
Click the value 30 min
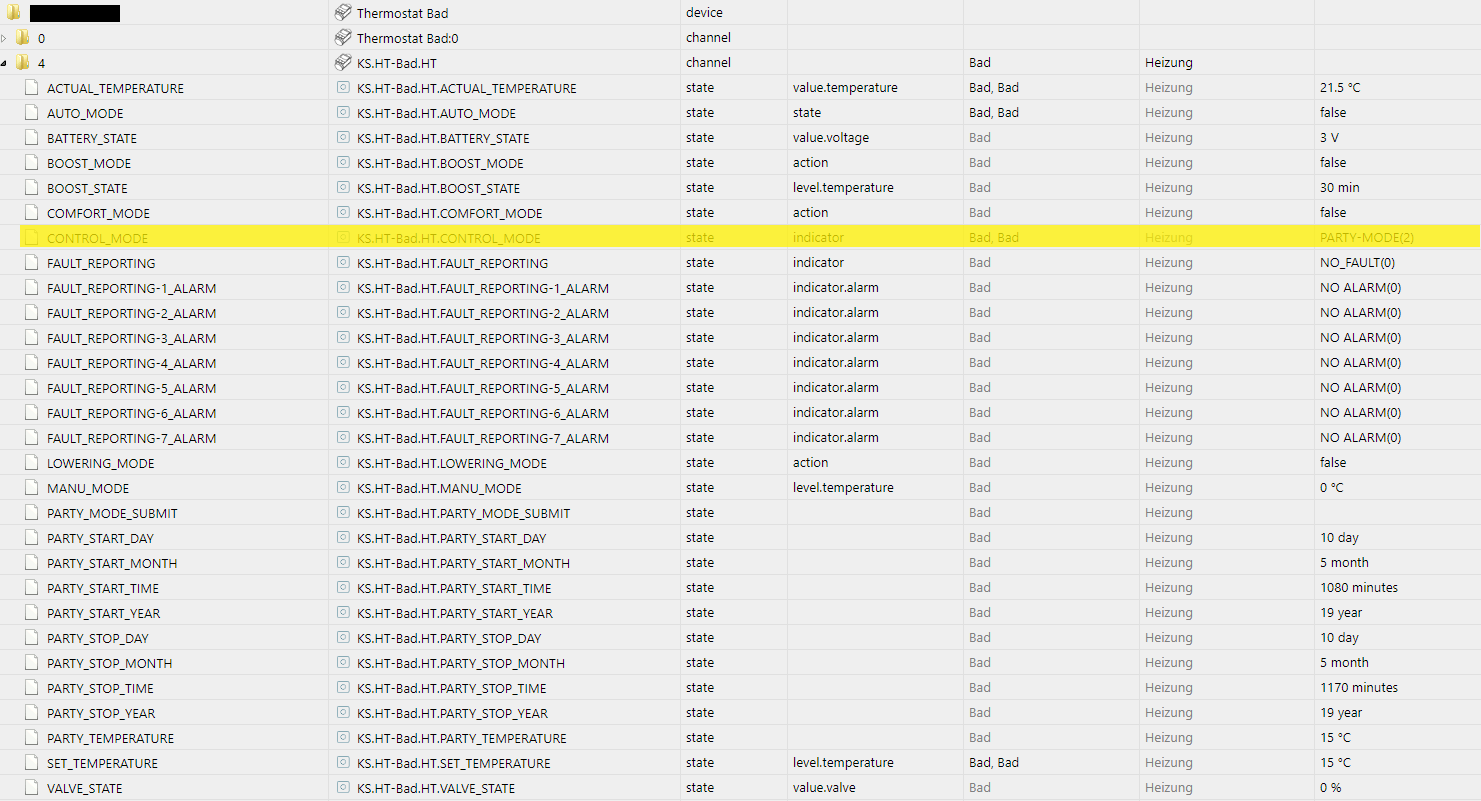(x=1340, y=188)
